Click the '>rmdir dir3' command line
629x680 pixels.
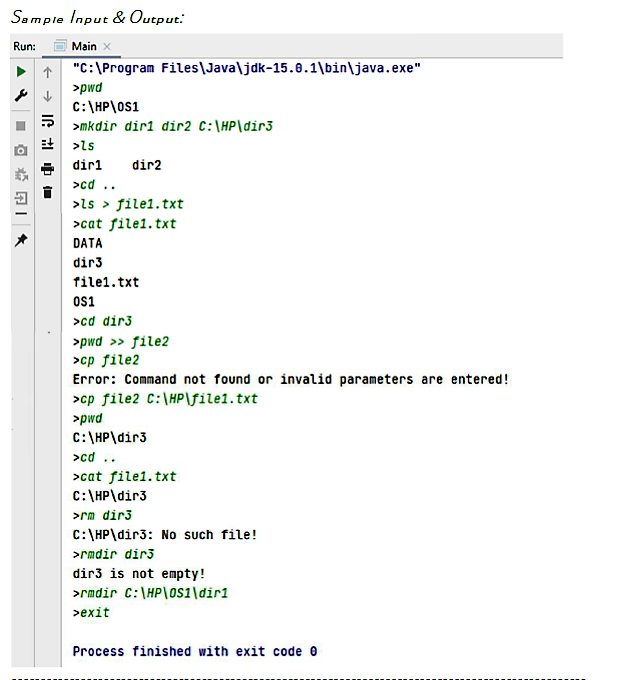pos(113,554)
